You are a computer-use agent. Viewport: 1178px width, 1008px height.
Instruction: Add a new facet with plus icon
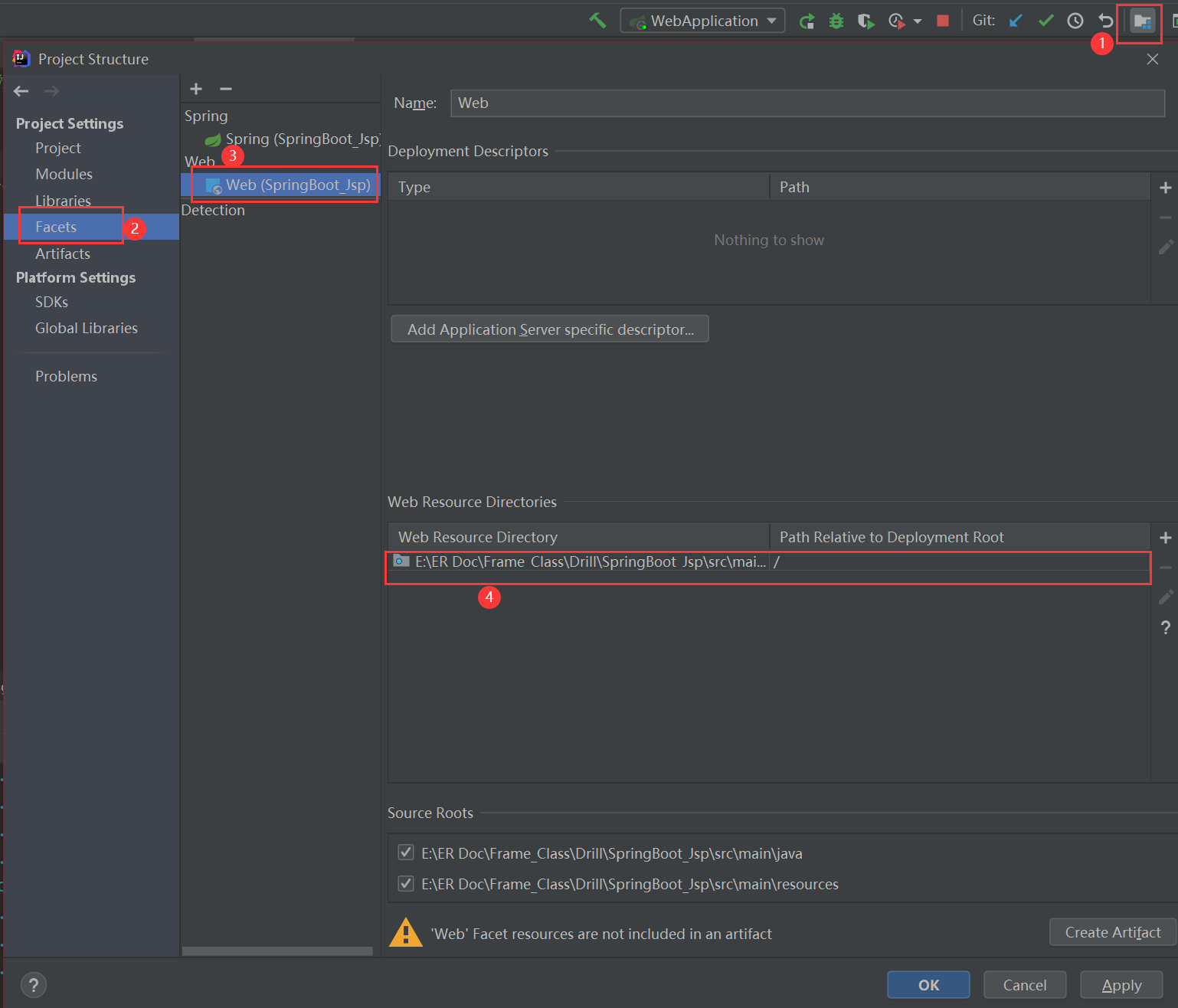pyautogui.click(x=196, y=89)
